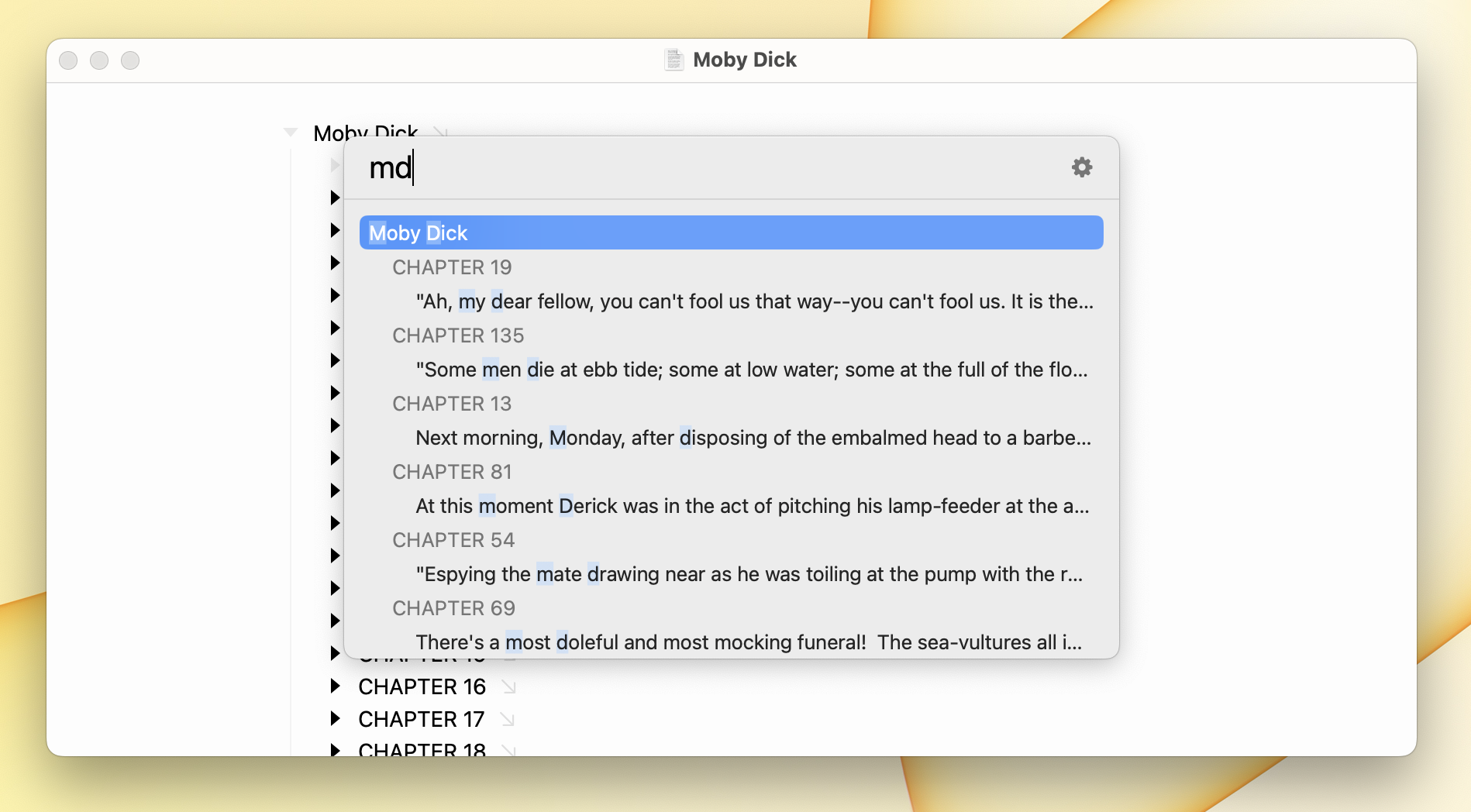Select the CHAPTER 17 row text in outline
Screen dimensions: 1471x812
point(421,719)
